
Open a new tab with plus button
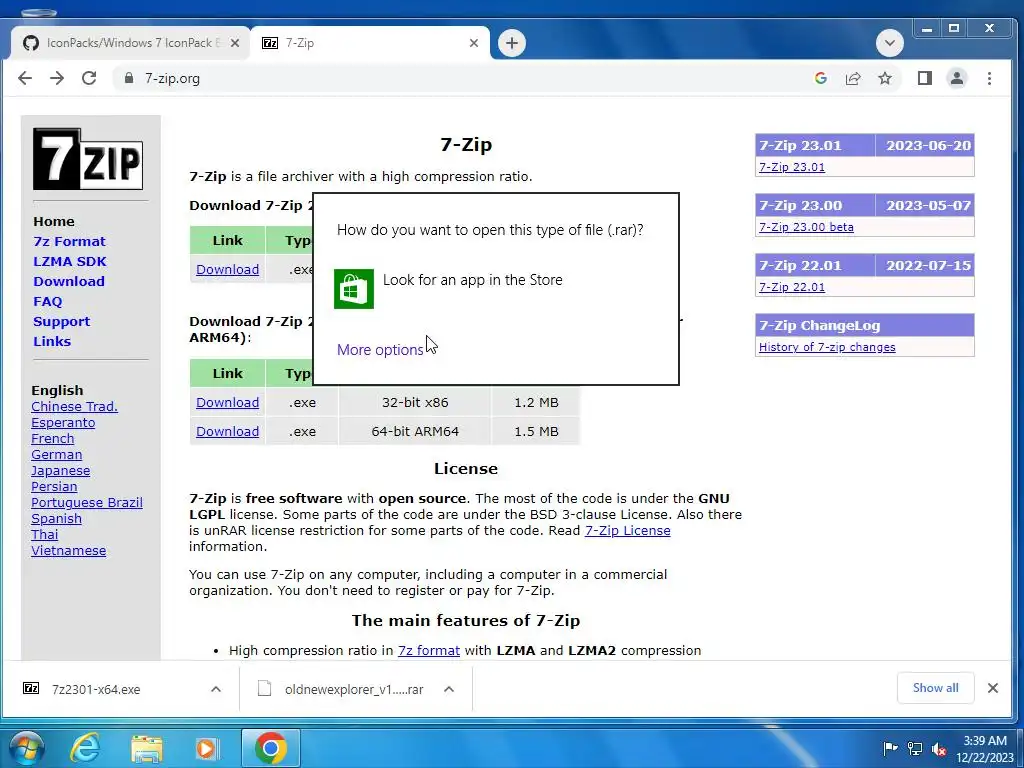click(512, 43)
